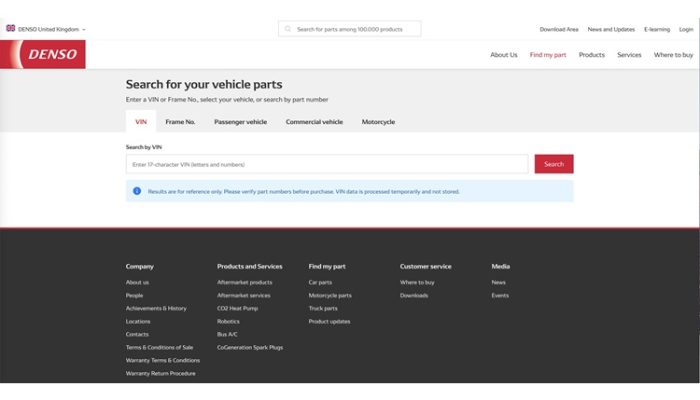Click the Find my part footer heading
The width and height of the screenshot is (700, 400).
tap(327, 266)
